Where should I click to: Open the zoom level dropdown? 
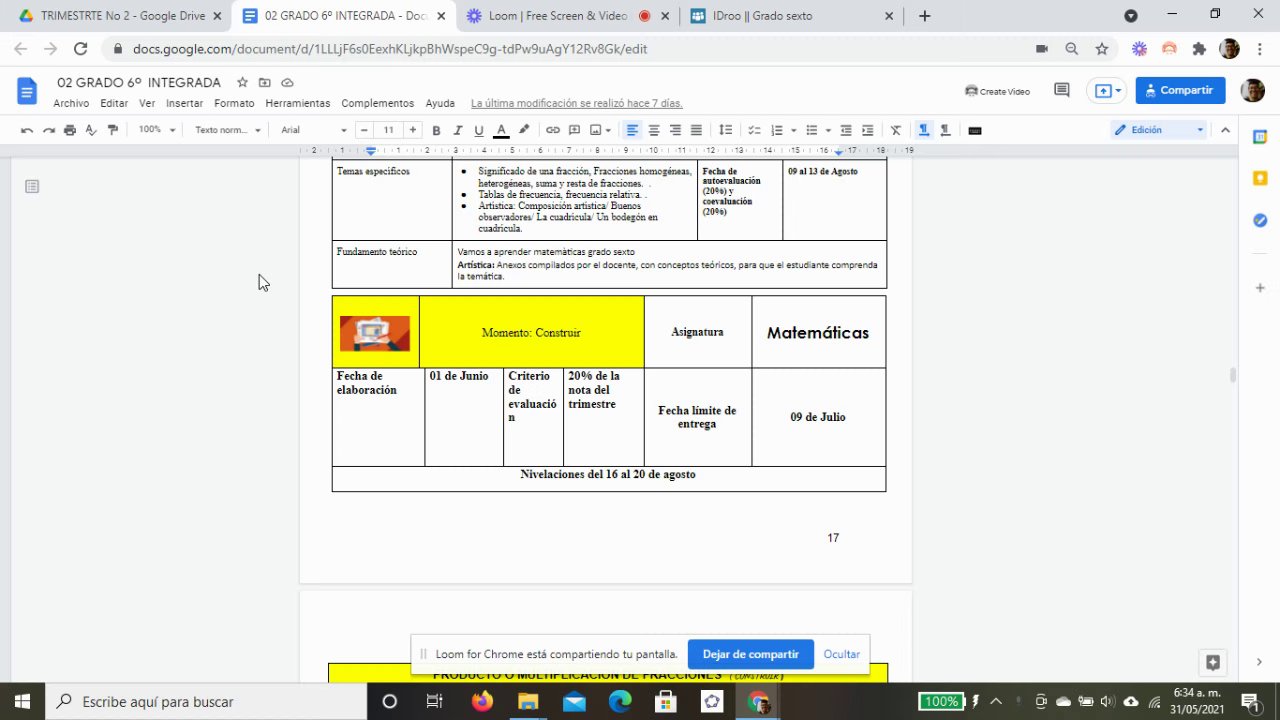point(157,130)
